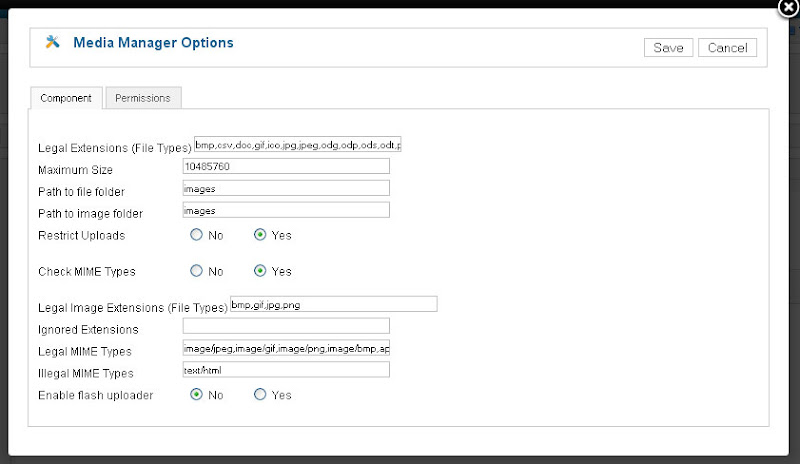Screen dimensions: 800x464
Task: Set Check MIME Types to No
Action: [196, 271]
